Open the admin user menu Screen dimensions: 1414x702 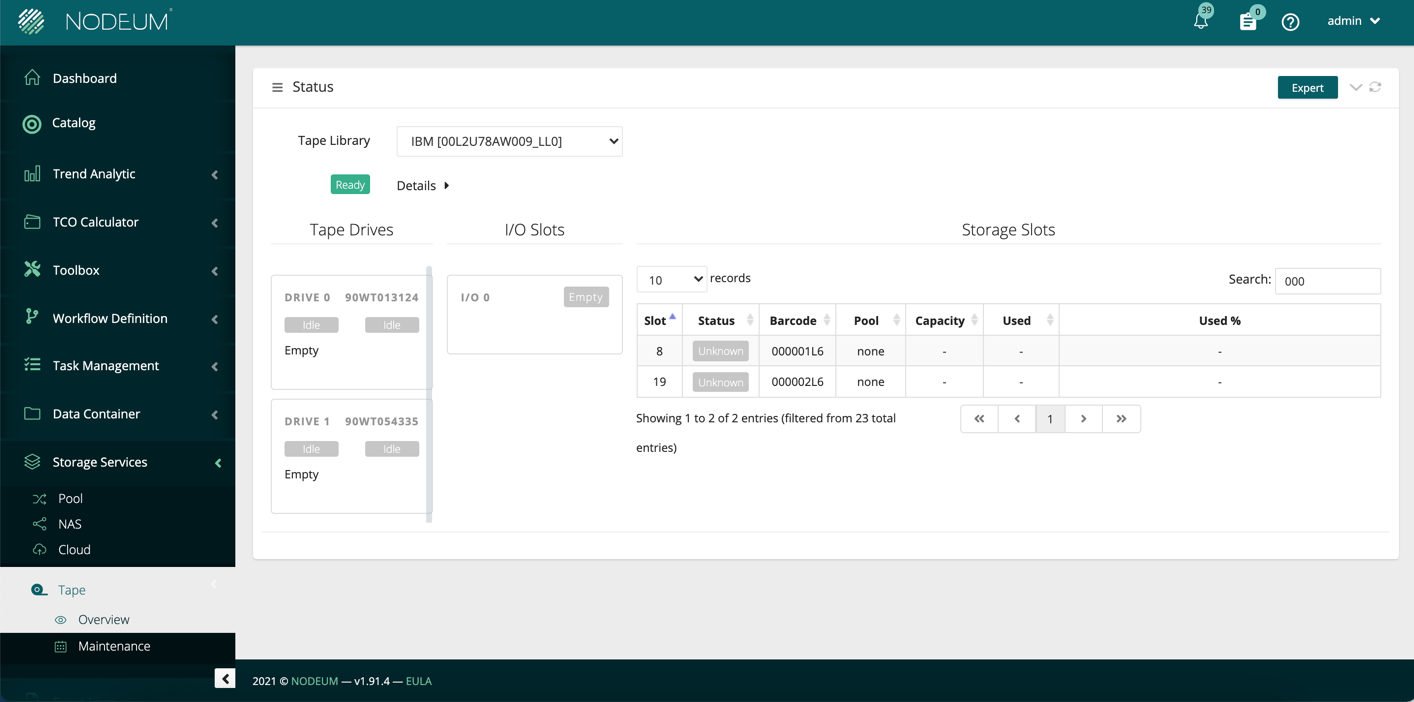[1353, 21]
